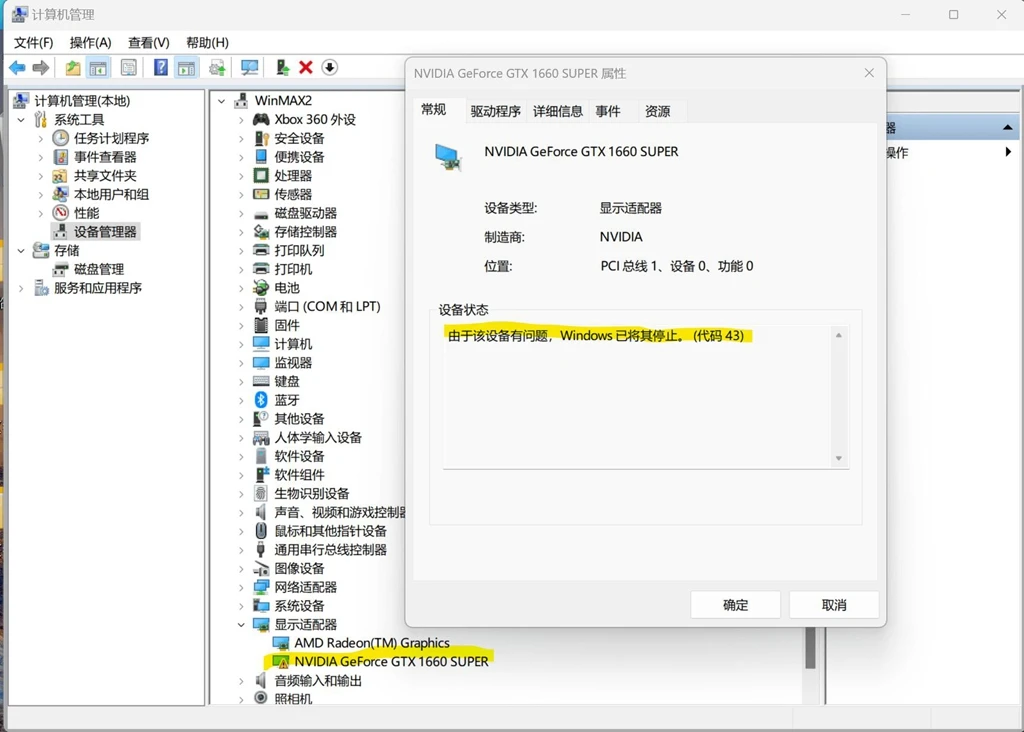
Task: Toggle the action pane toolbar icon
Action: coord(186,67)
